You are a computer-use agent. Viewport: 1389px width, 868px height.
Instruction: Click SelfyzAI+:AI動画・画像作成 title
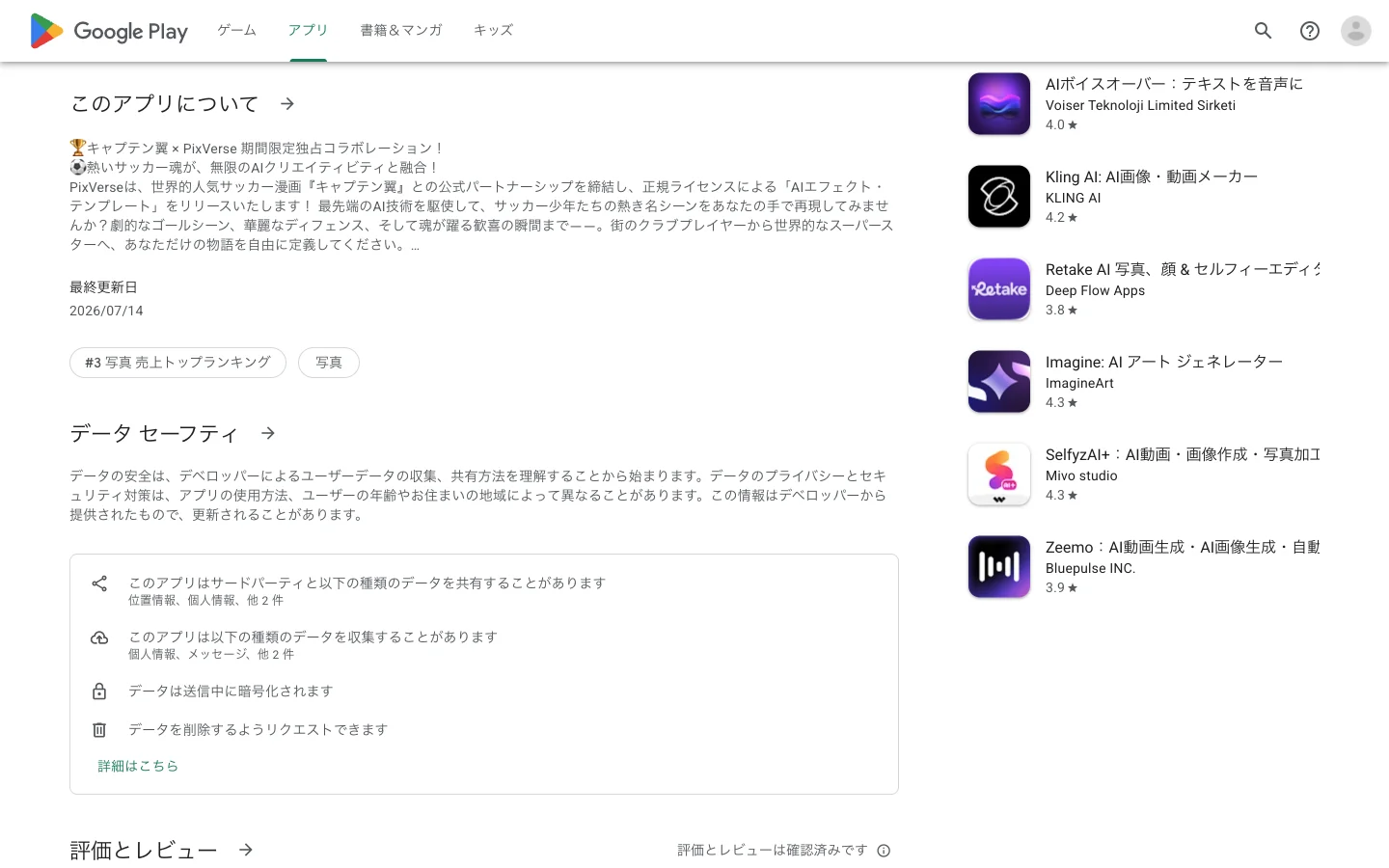click(1183, 454)
